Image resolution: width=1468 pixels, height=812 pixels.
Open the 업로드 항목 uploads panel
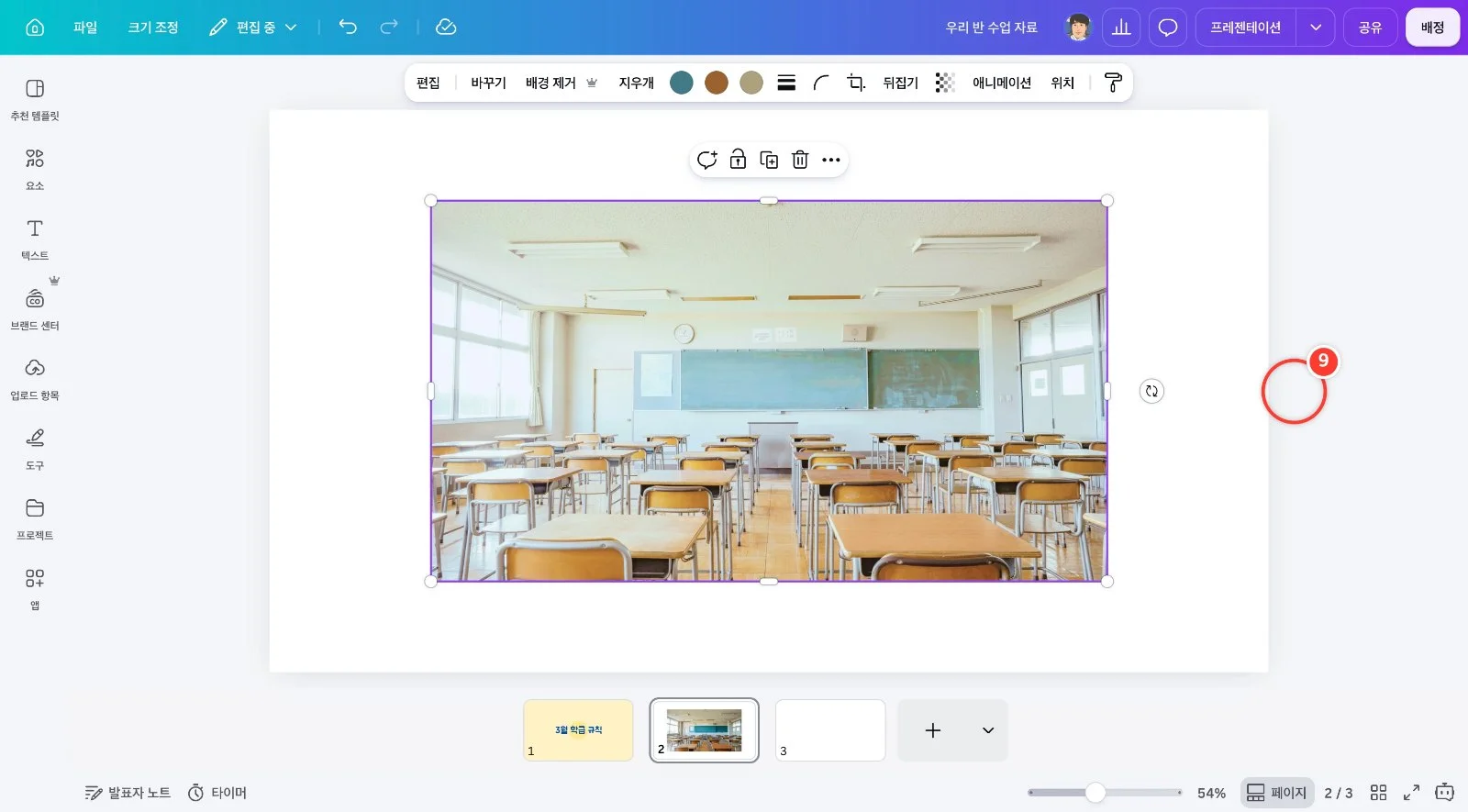coord(35,379)
